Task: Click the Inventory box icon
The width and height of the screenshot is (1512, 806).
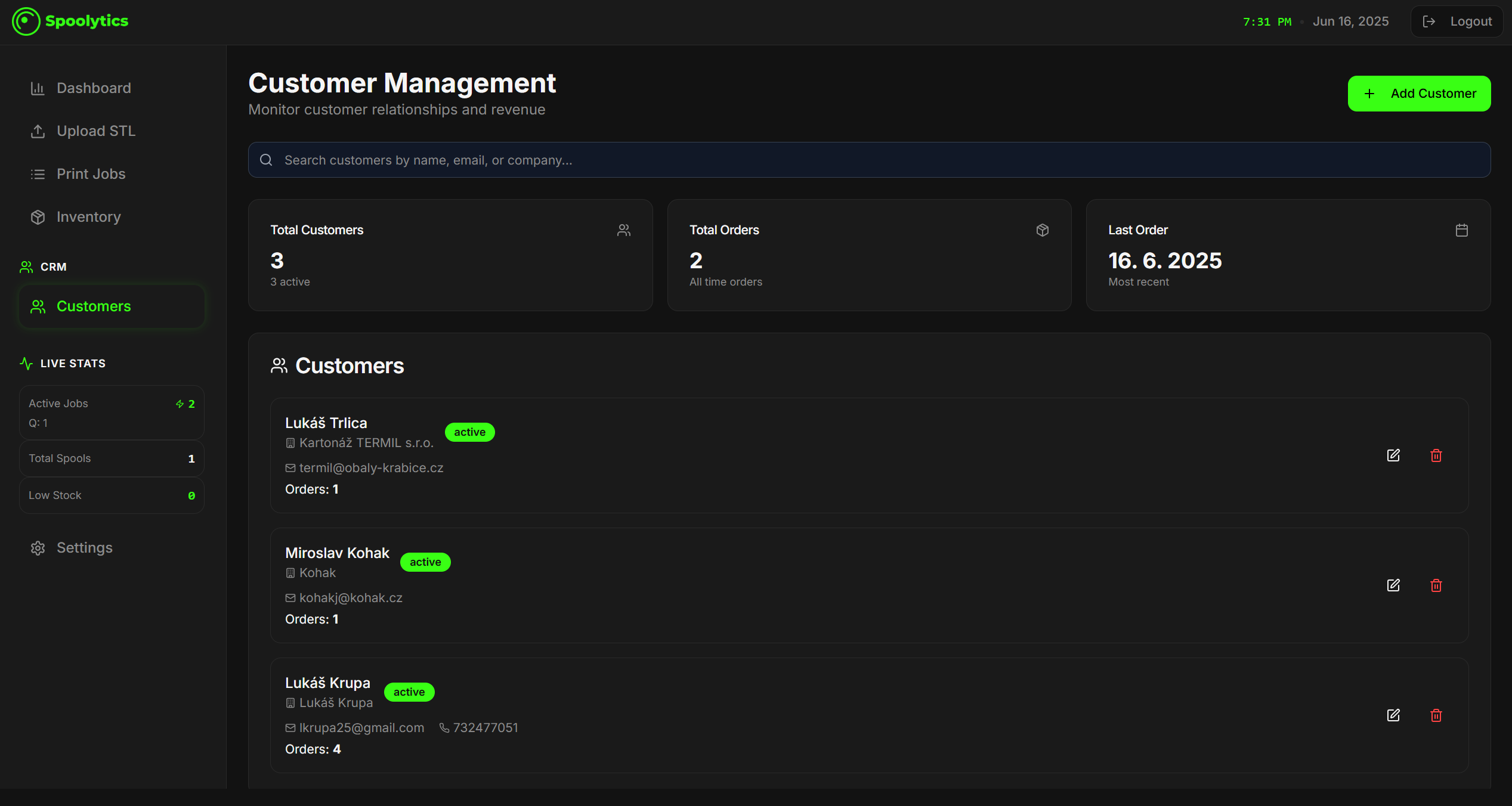Action: pyautogui.click(x=38, y=217)
